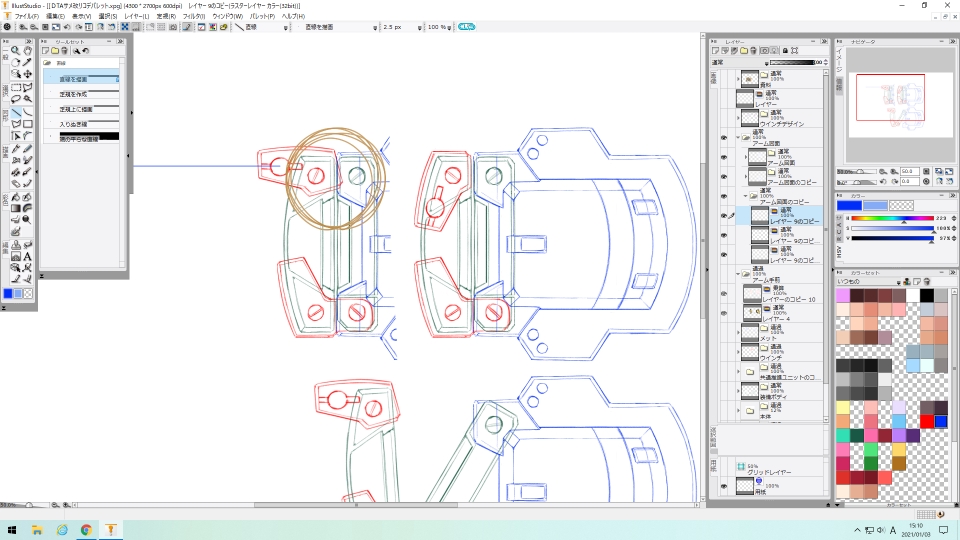Hide the selected レイヤー 9のコピー layer
960x540 pixels.
(x=724, y=216)
